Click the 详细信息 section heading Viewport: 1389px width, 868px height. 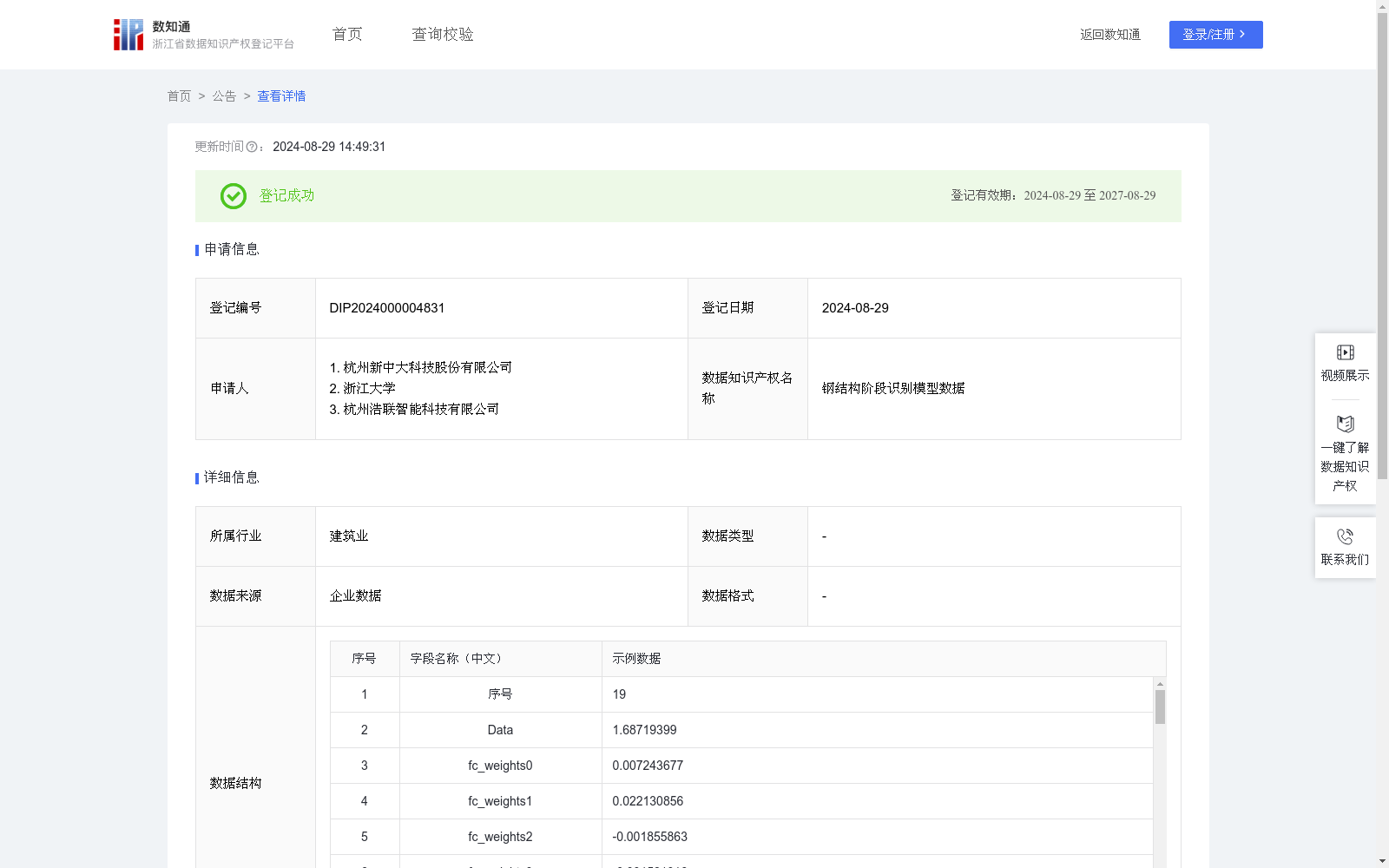coord(232,478)
